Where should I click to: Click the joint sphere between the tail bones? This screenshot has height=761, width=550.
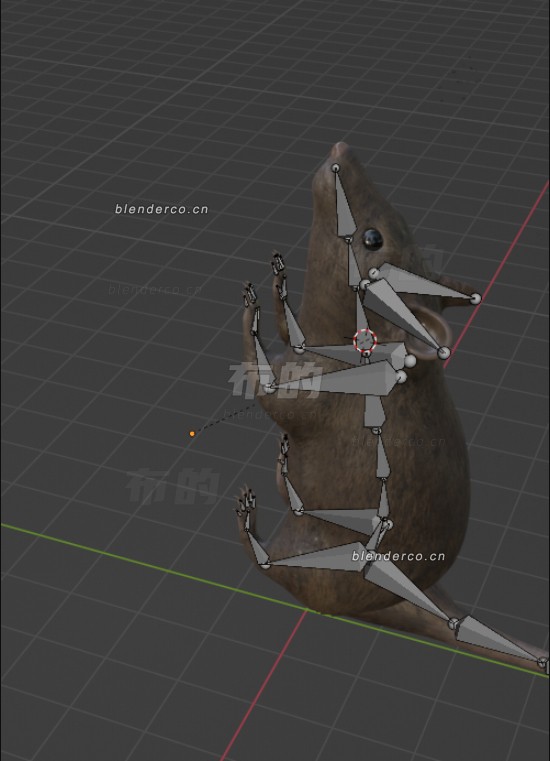453,624
